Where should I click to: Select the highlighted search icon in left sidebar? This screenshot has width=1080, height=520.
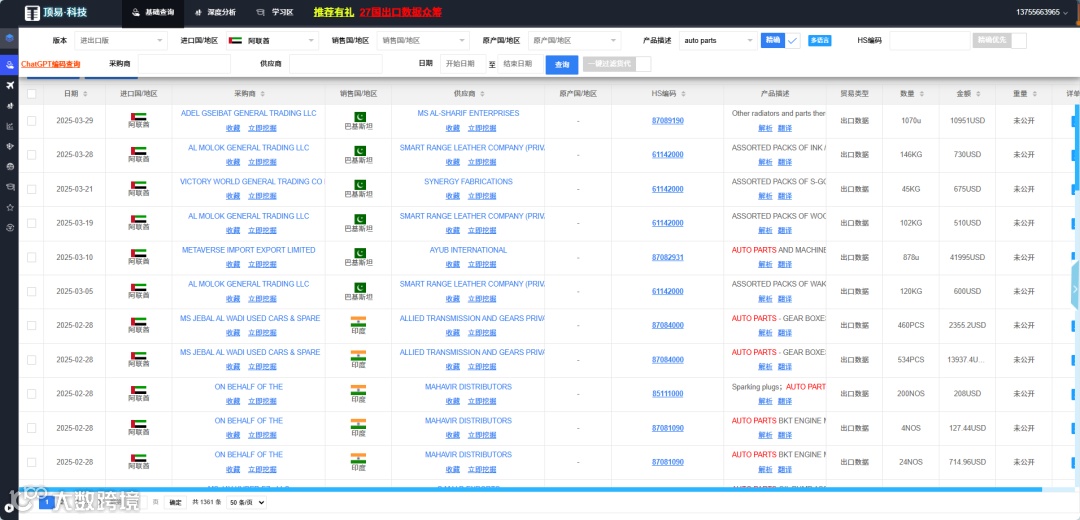(9, 65)
